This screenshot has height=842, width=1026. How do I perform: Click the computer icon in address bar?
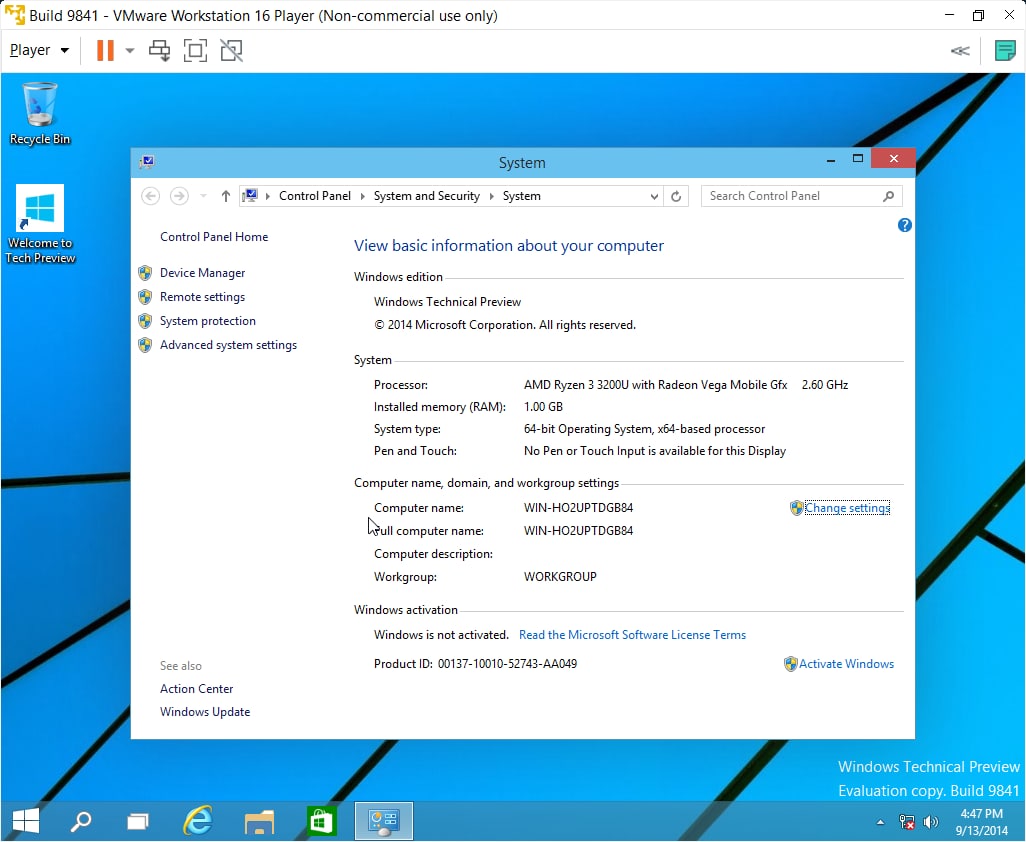(250, 196)
